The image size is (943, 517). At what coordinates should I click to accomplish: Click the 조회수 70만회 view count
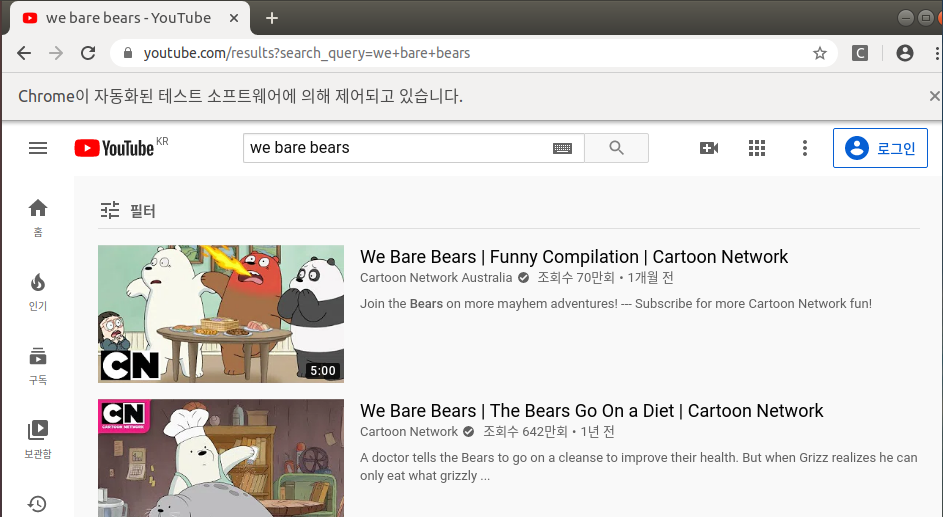coord(576,278)
